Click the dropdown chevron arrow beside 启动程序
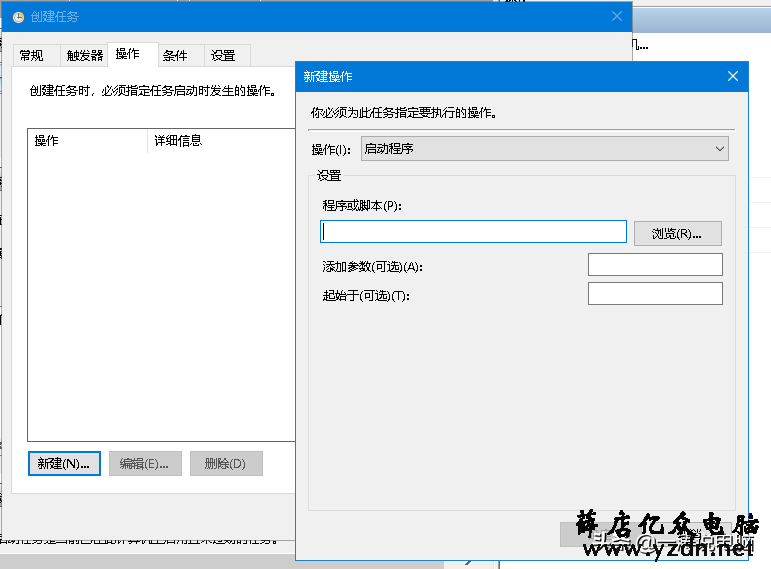 [719, 149]
